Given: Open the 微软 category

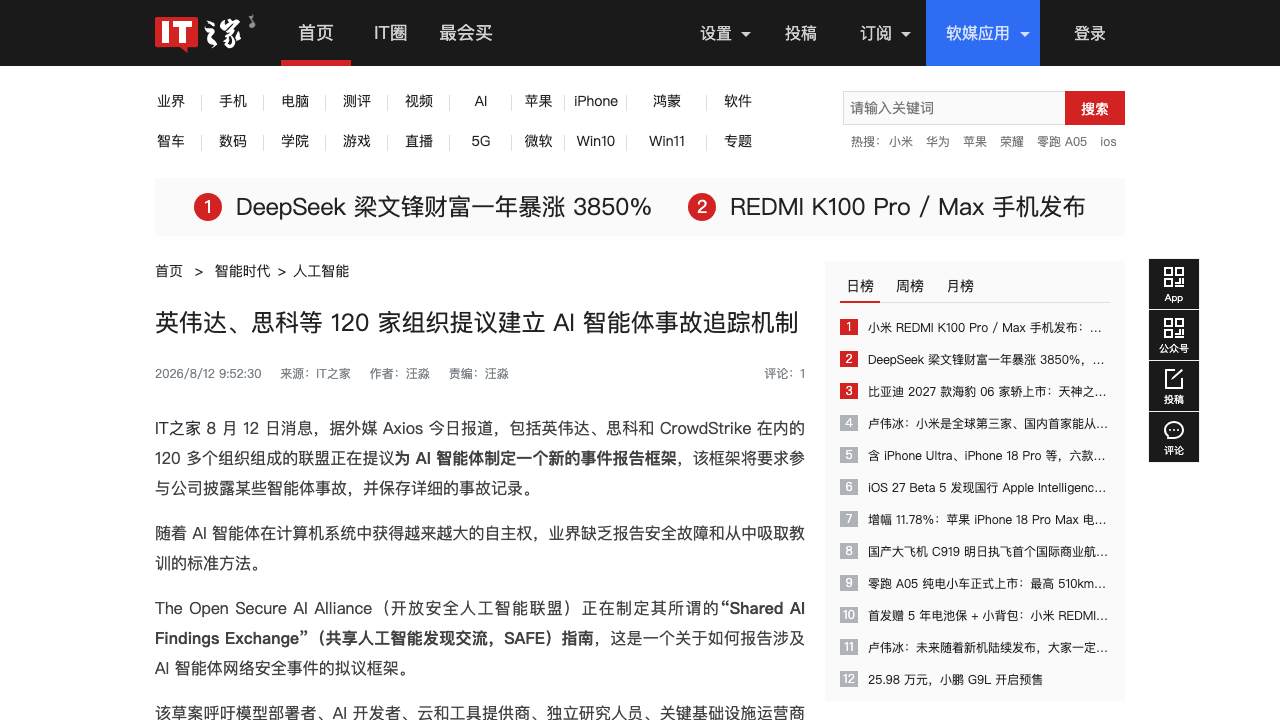Looking at the screenshot, I should (539, 141).
